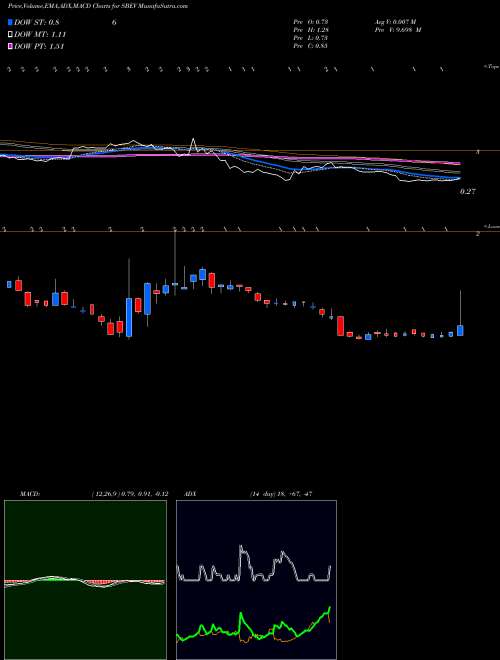Viewport: 500px width, 660px height.
Task: Click the 'Pre L: 0.78' low value
Action: click(x=311, y=38)
